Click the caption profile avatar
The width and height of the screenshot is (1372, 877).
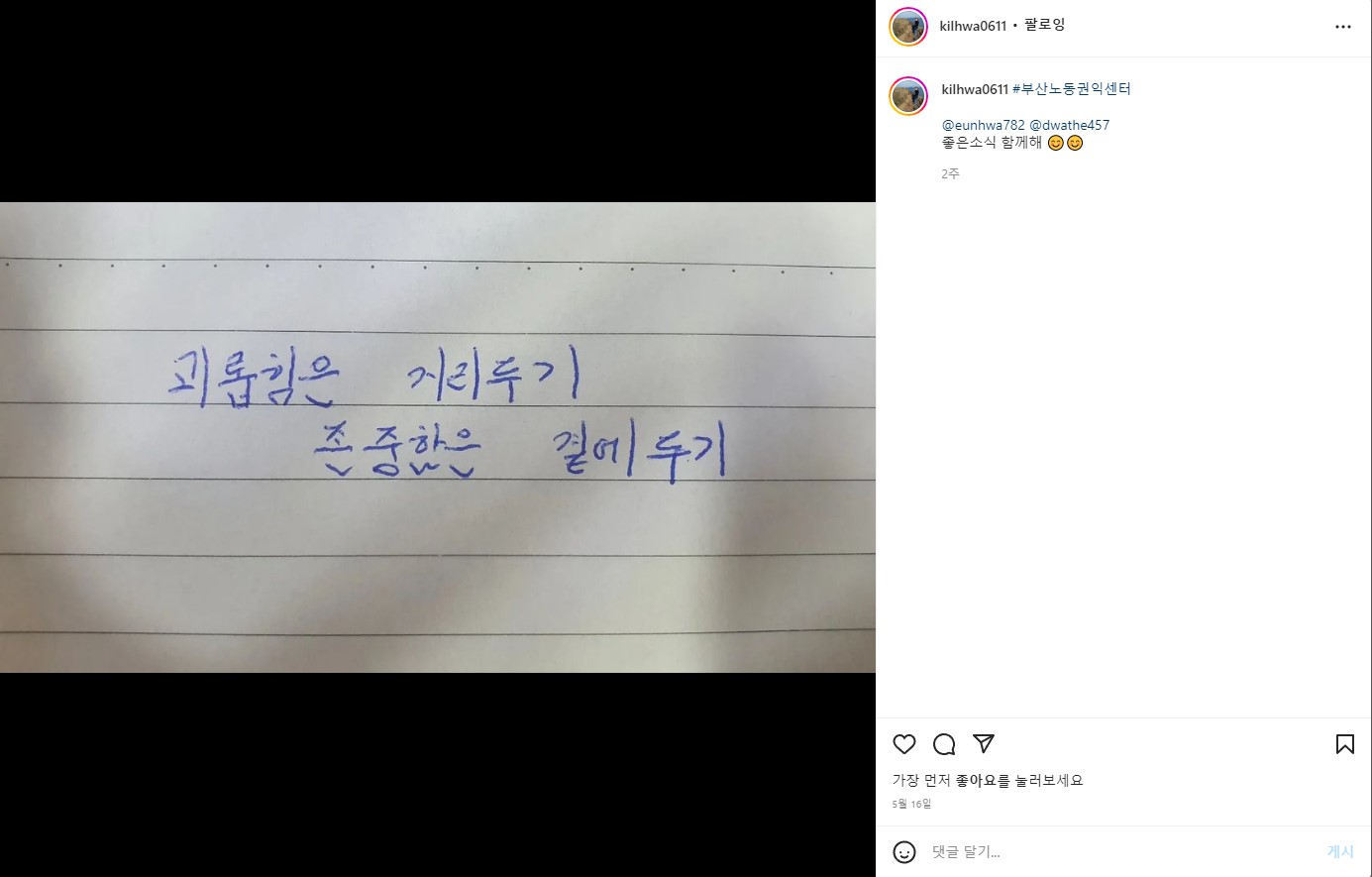click(908, 96)
